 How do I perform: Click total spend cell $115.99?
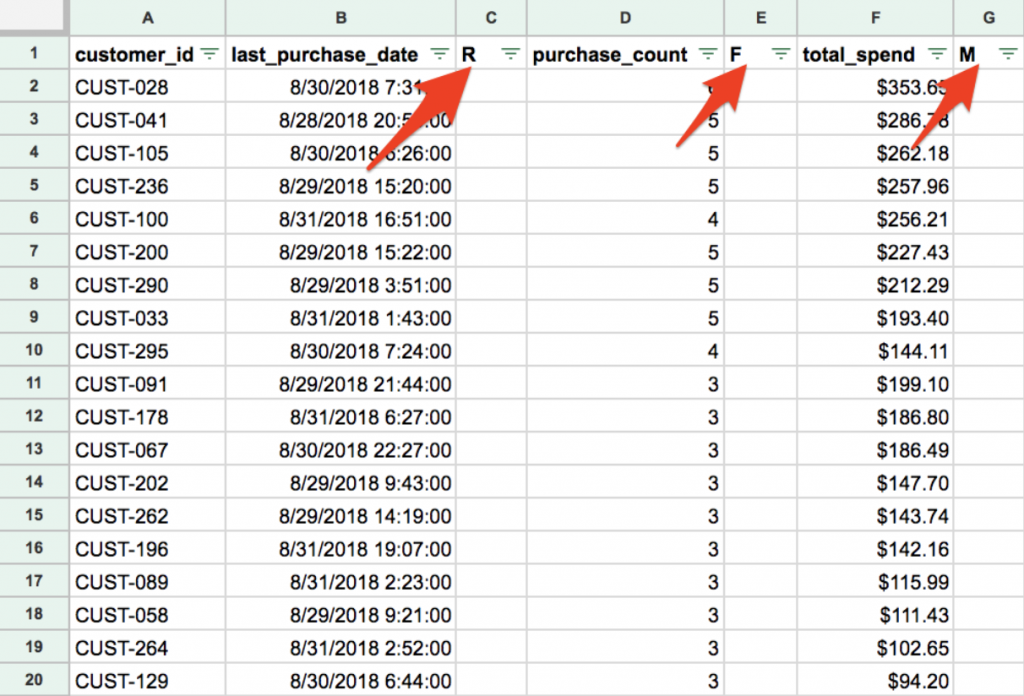coord(875,581)
